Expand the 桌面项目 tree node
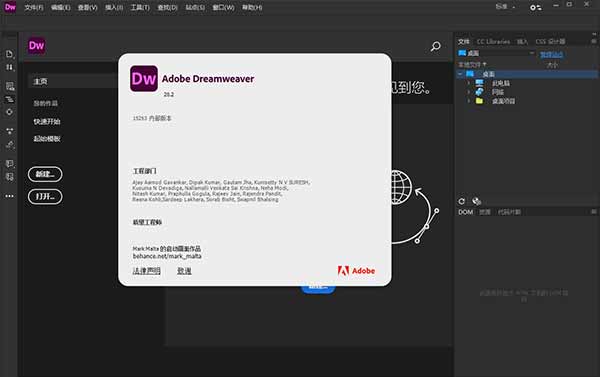This screenshot has height=377, width=600. click(469, 101)
